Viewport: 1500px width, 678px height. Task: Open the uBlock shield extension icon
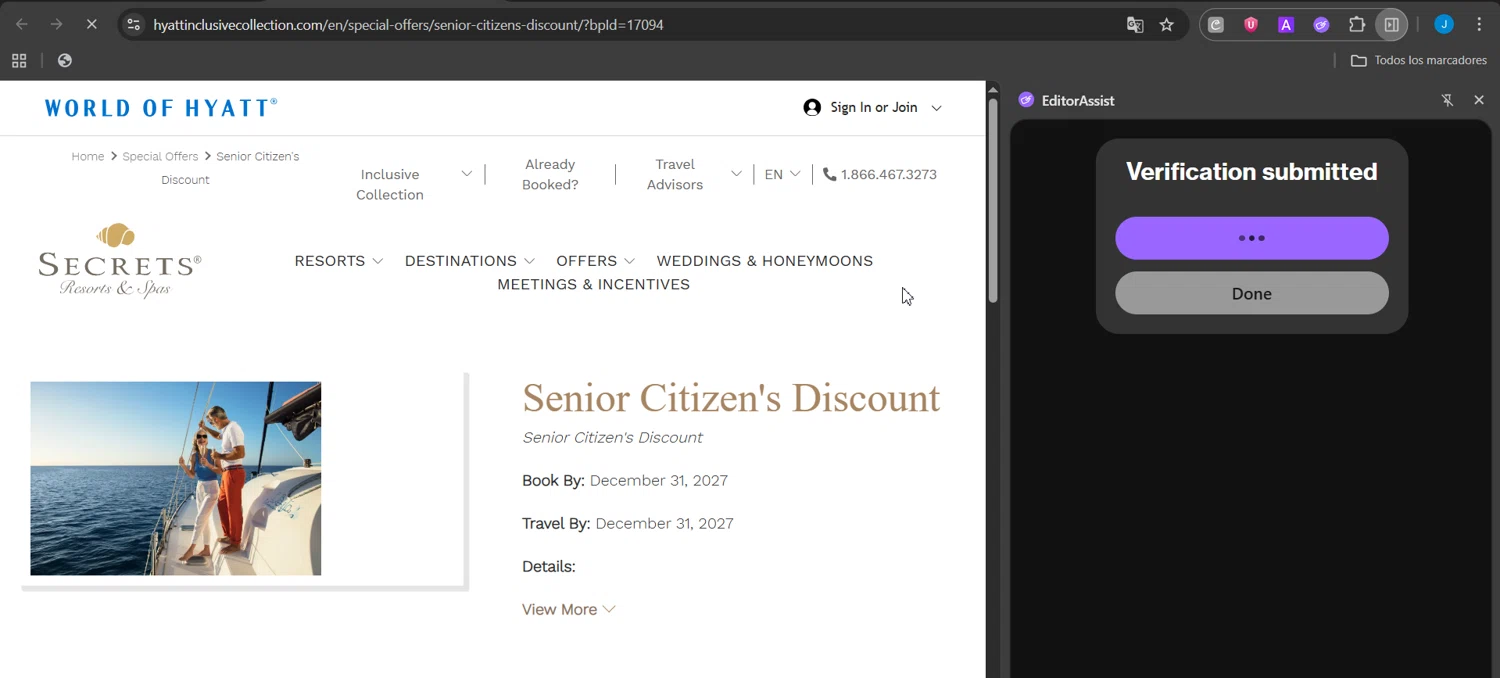(x=1251, y=25)
